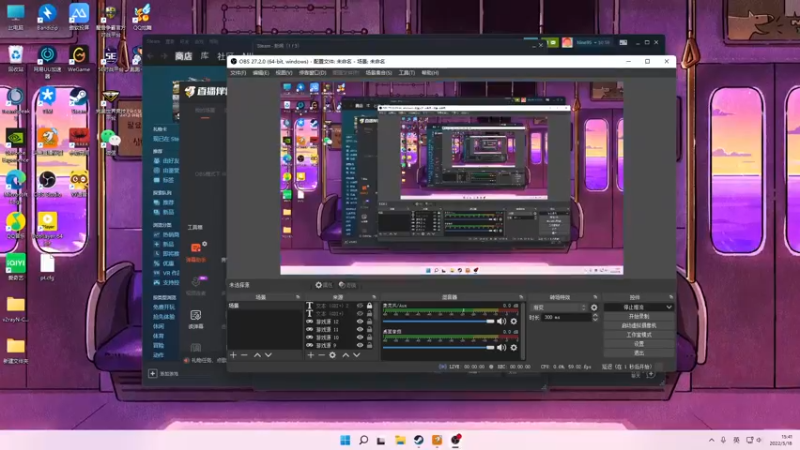This screenshot has width=800, height=450.
Task: Toggle visibility of 文本 (GDI+) 2 source
Action: click(x=360, y=306)
